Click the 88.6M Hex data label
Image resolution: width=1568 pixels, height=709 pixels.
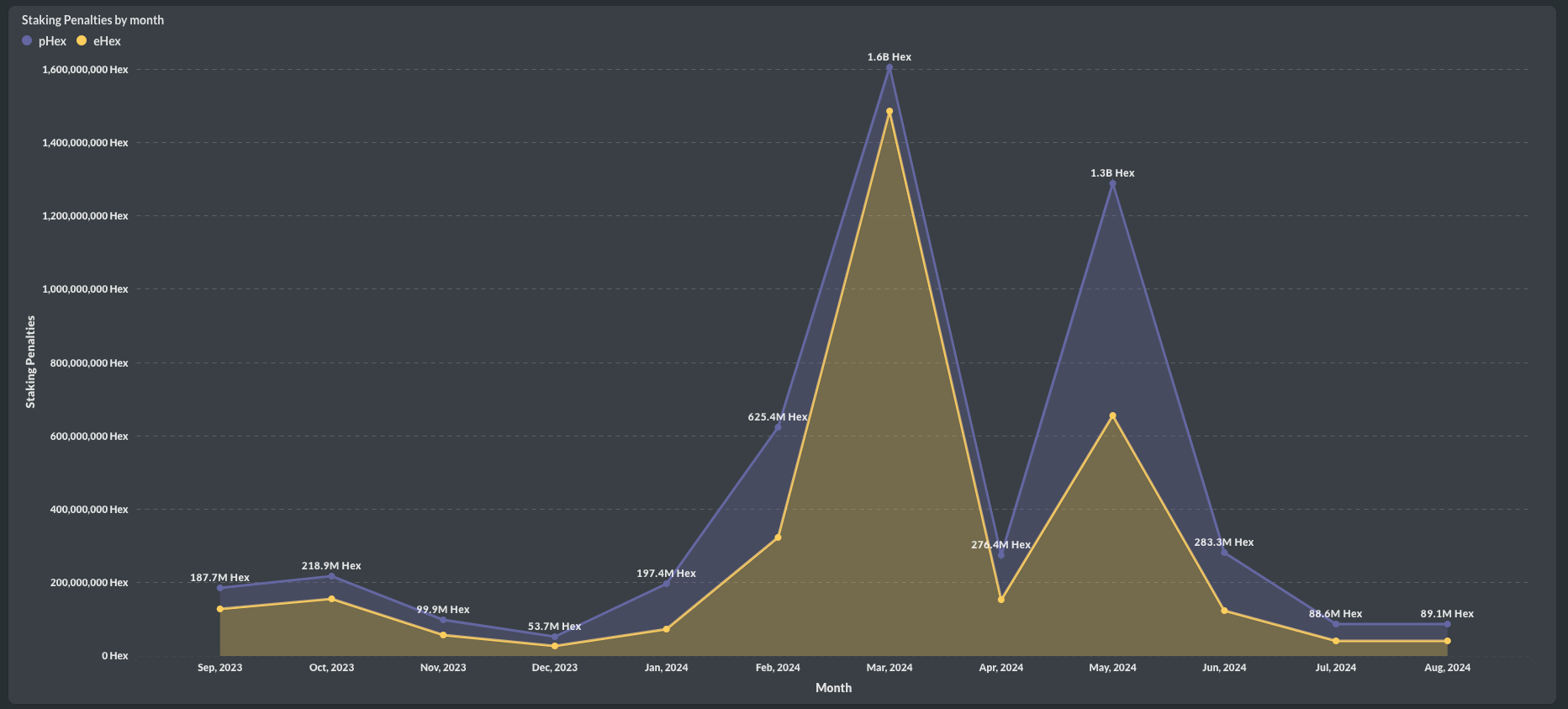(x=1335, y=614)
